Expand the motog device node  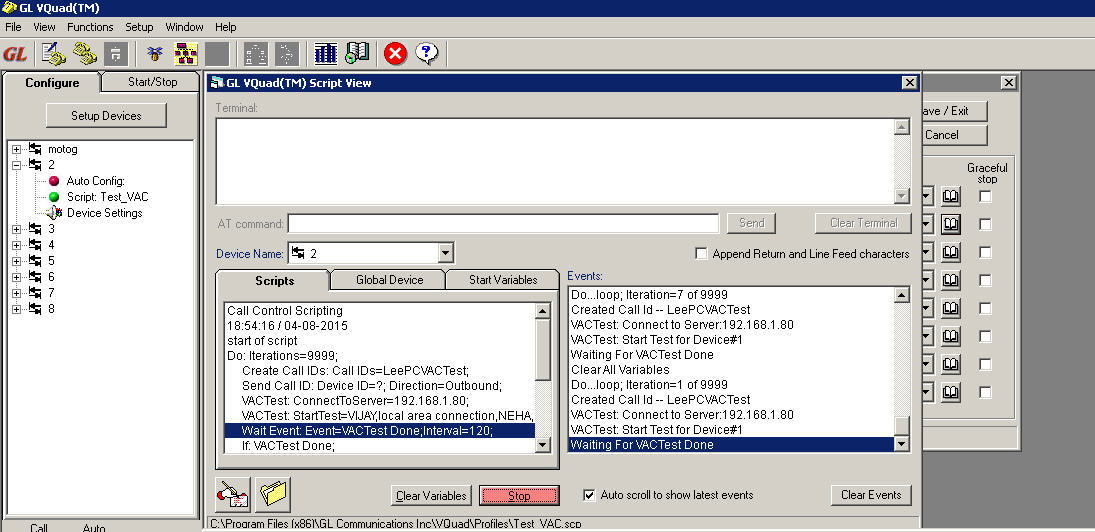[x=17, y=149]
